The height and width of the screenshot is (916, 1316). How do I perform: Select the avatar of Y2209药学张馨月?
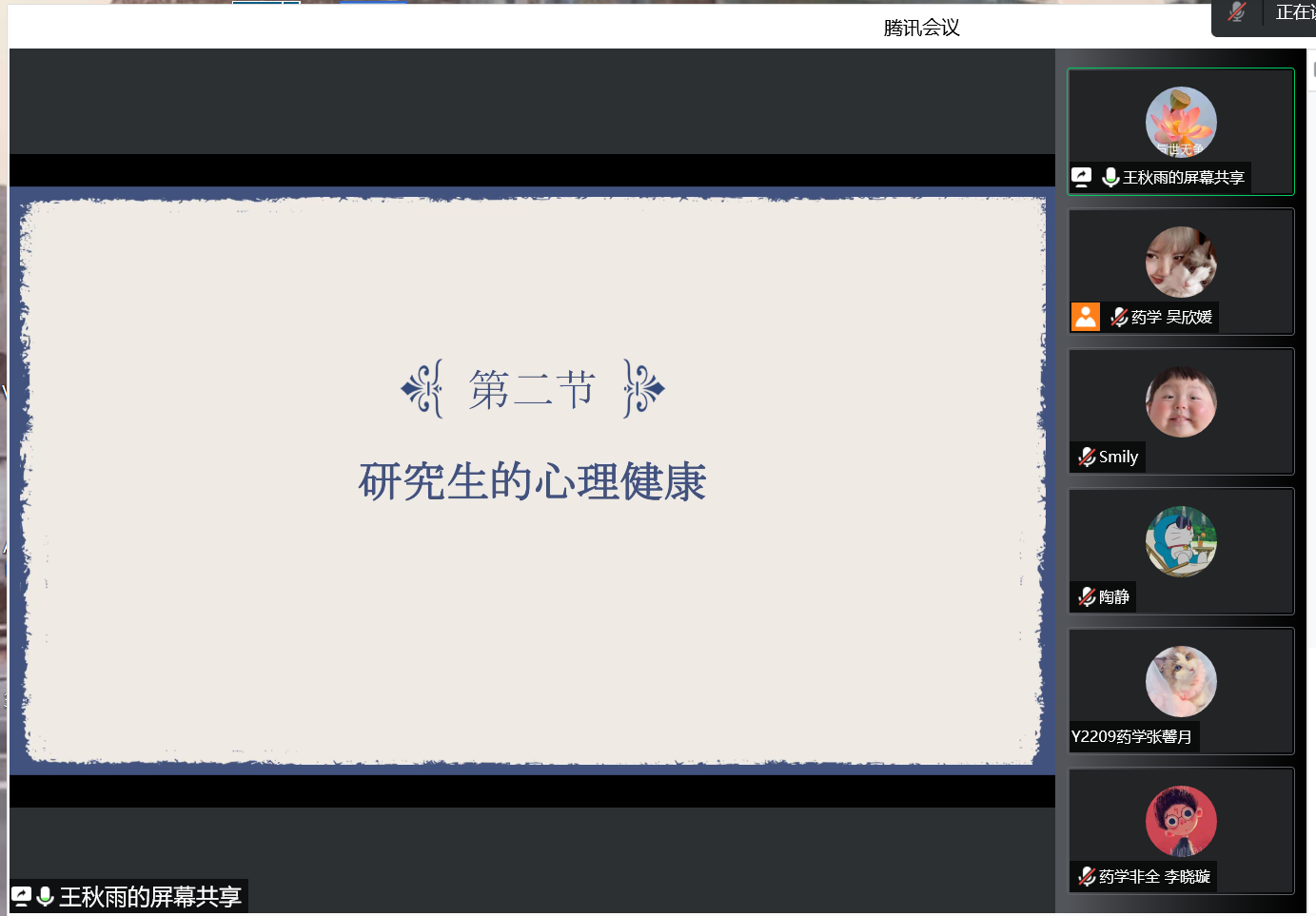pos(1181,681)
